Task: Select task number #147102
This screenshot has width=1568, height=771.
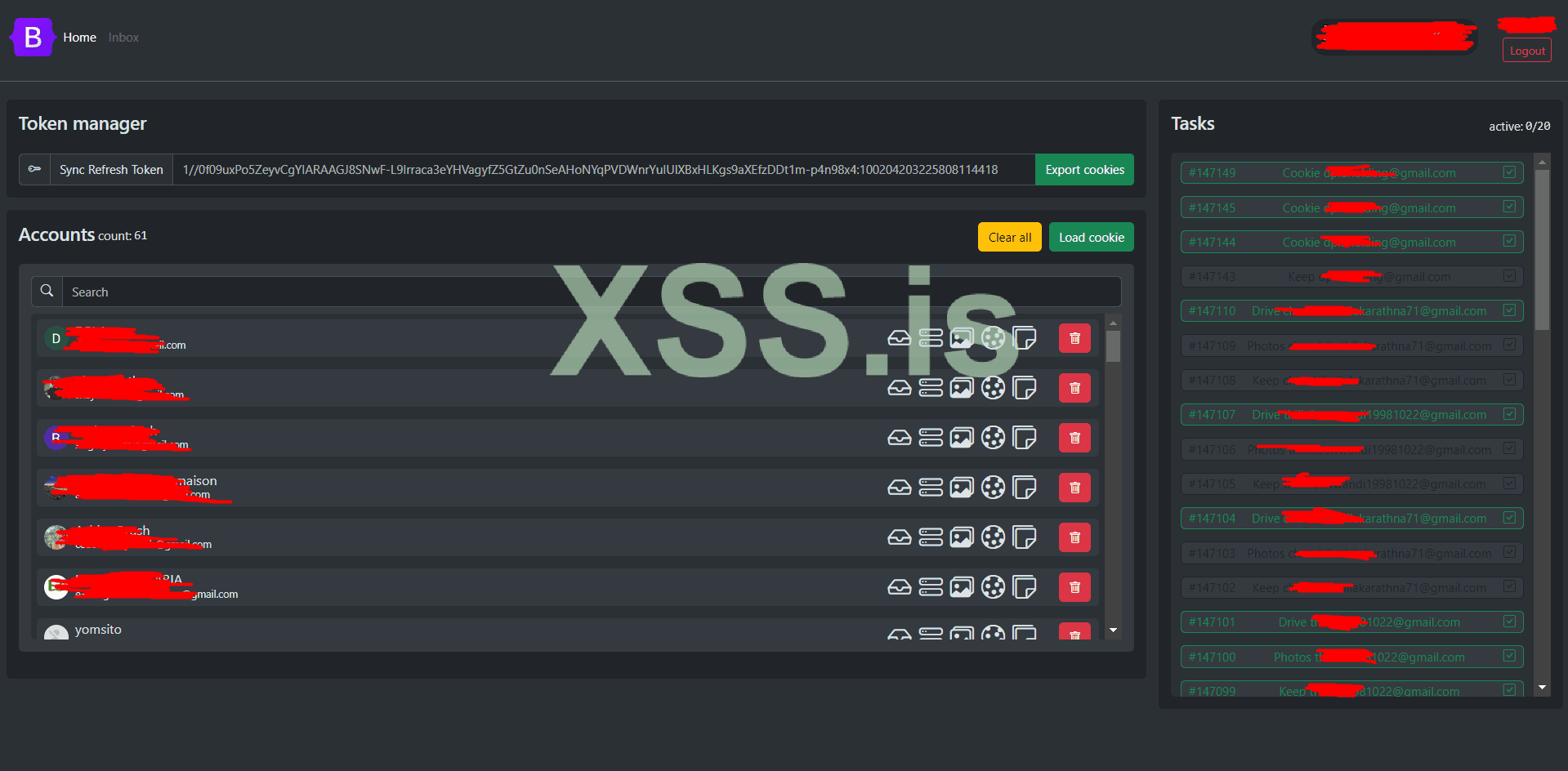Action: pyautogui.click(x=1212, y=588)
